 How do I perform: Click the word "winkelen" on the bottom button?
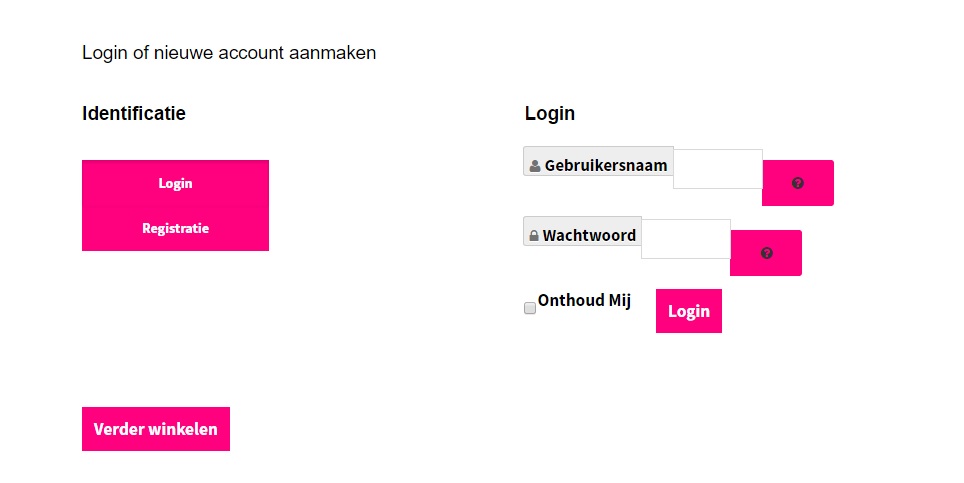pos(183,429)
